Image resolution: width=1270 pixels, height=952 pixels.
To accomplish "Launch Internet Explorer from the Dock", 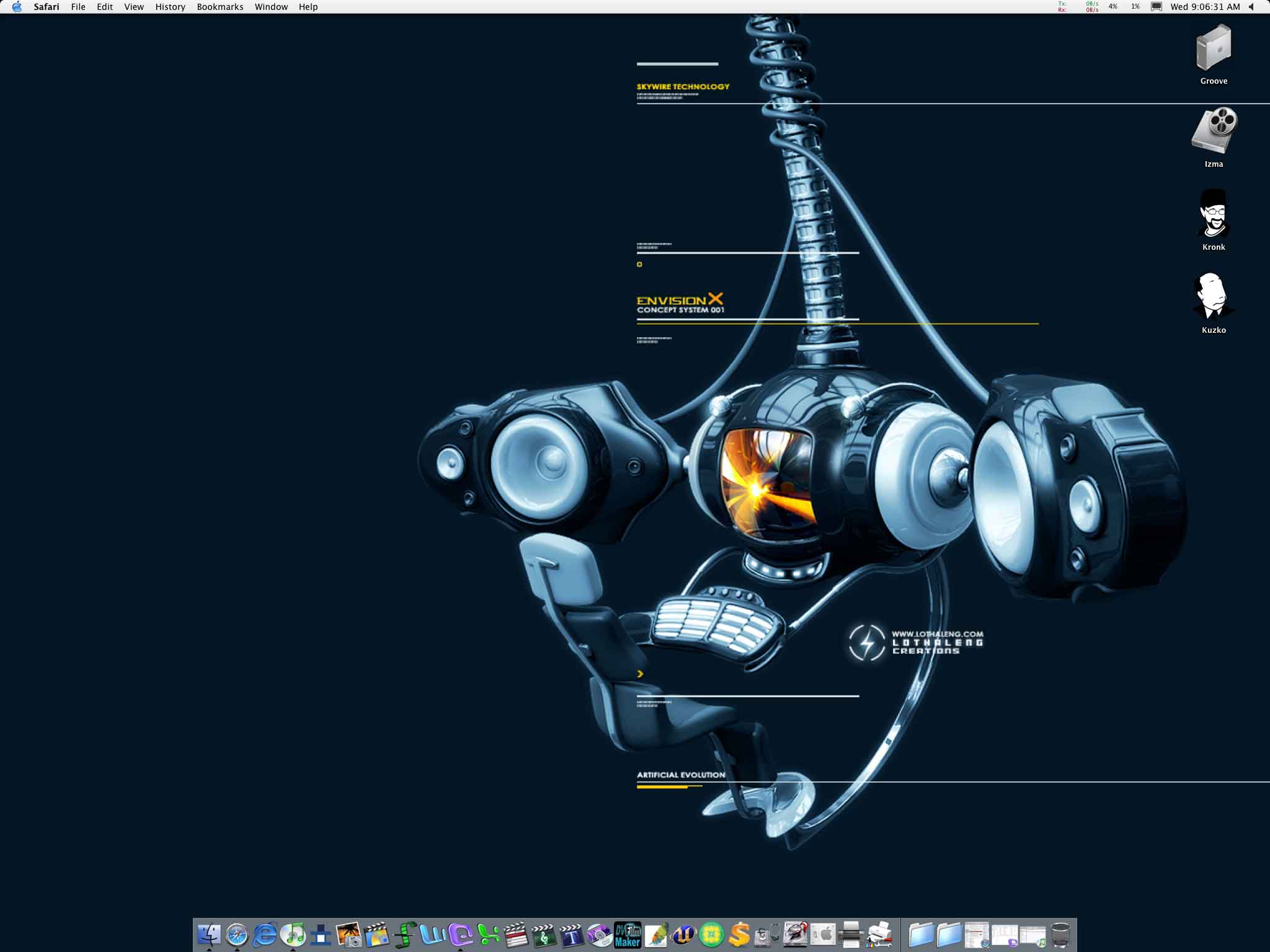I will coord(265,935).
